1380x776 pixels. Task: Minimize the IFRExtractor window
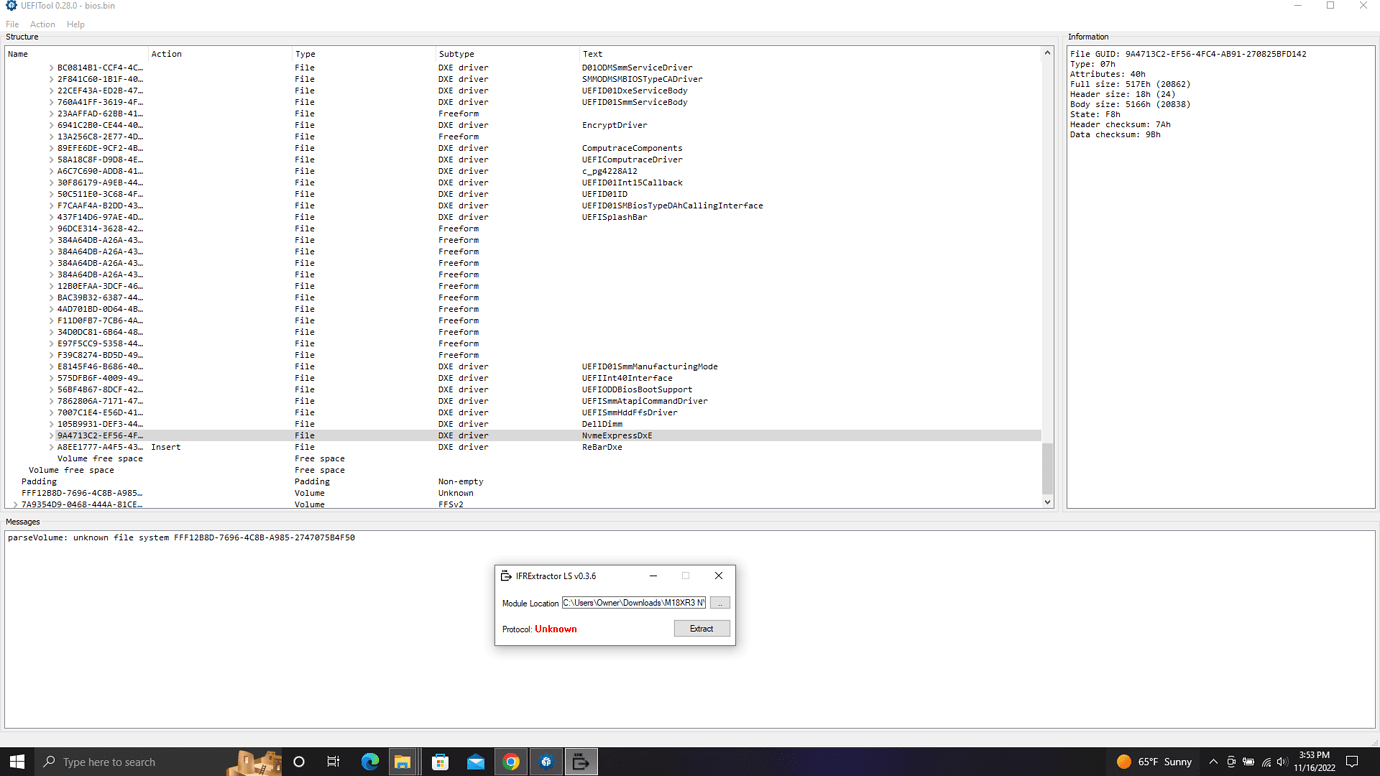coord(653,576)
